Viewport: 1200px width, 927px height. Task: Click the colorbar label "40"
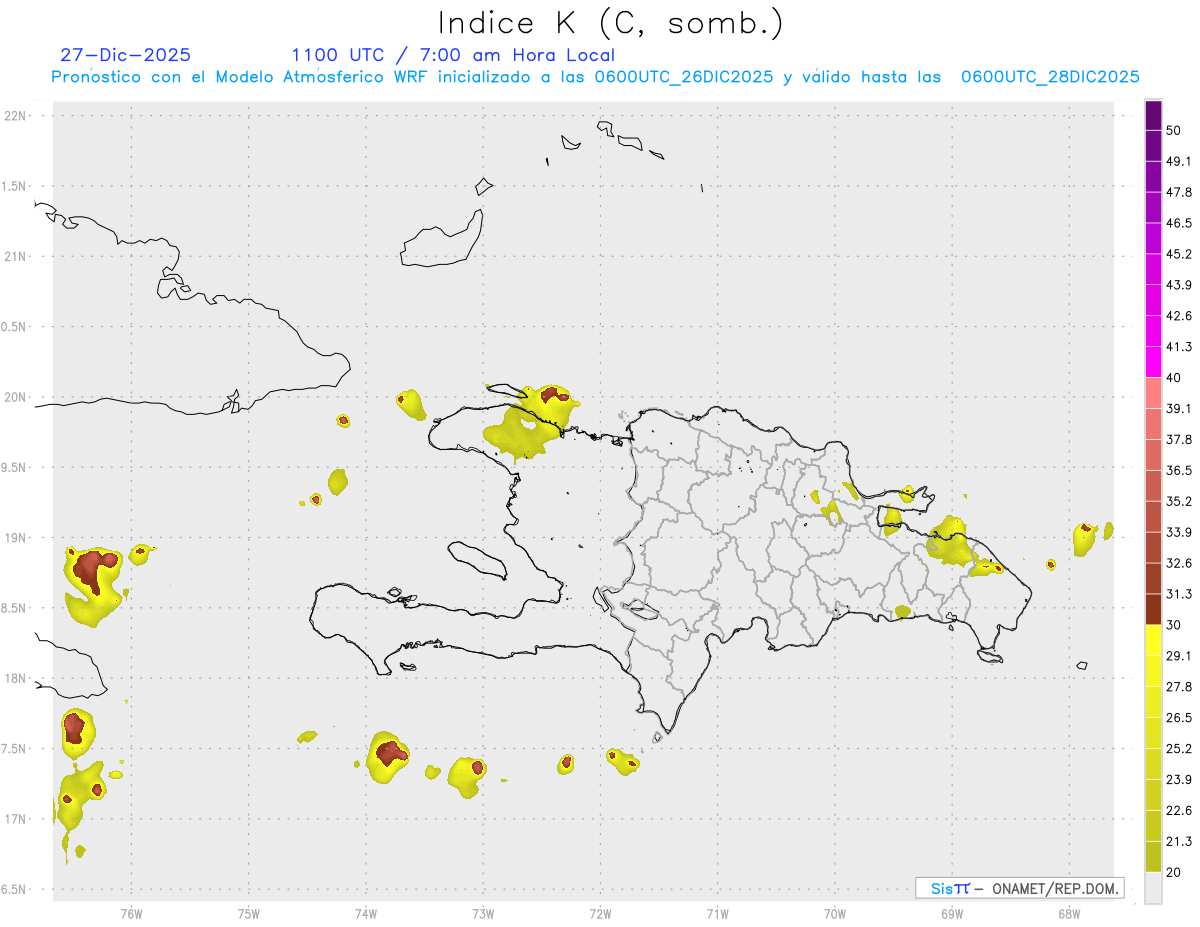tap(1175, 378)
